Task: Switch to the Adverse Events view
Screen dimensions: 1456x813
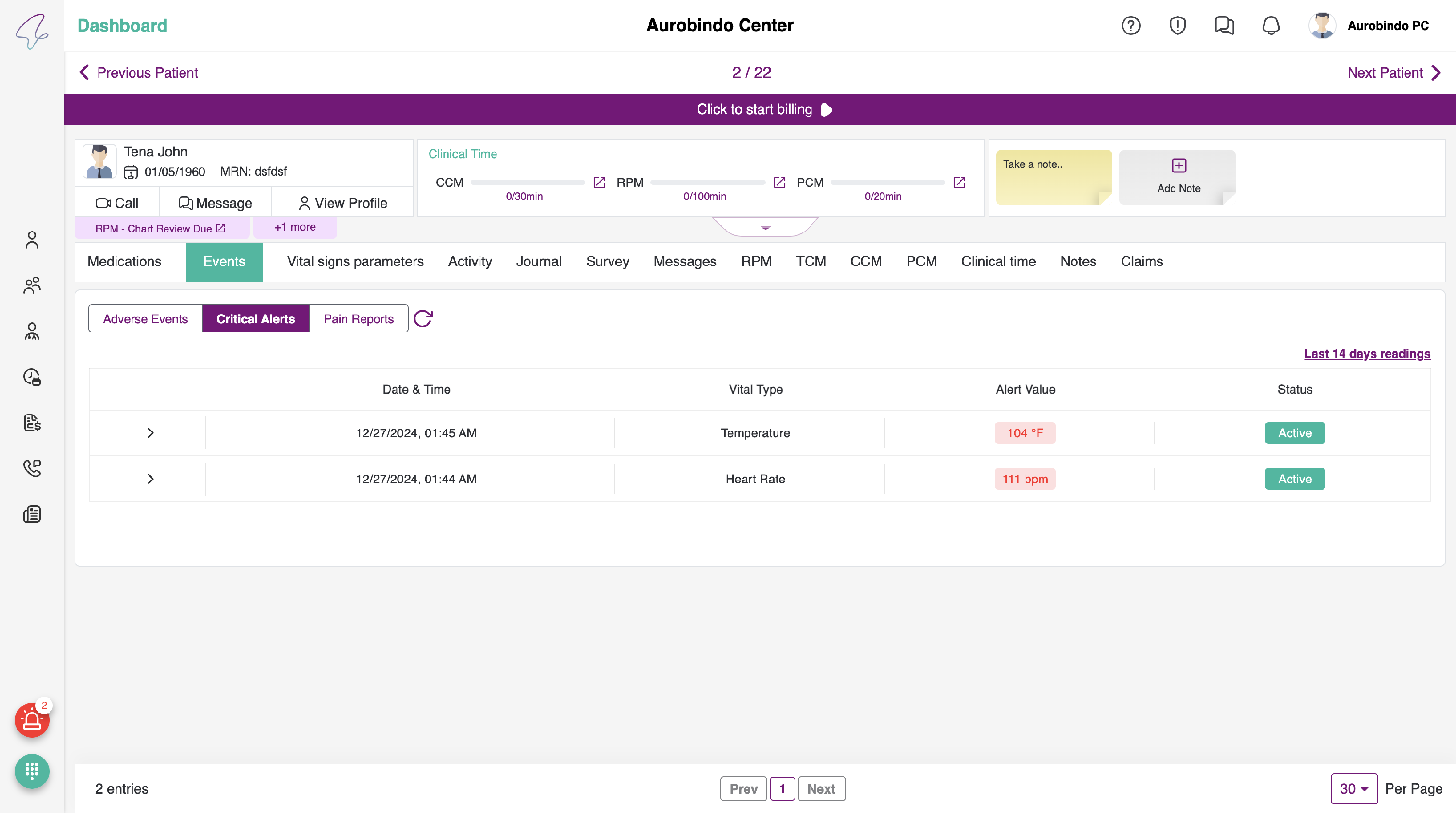Action: coord(145,319)
